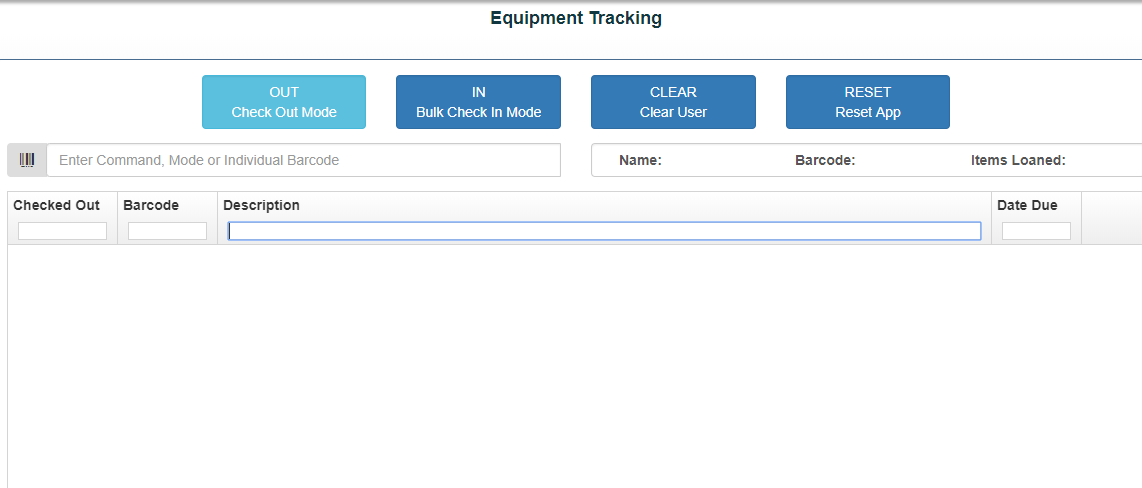Click the Description column filter box
This screenshot has height=488, width=1142.
click(605, 231)
